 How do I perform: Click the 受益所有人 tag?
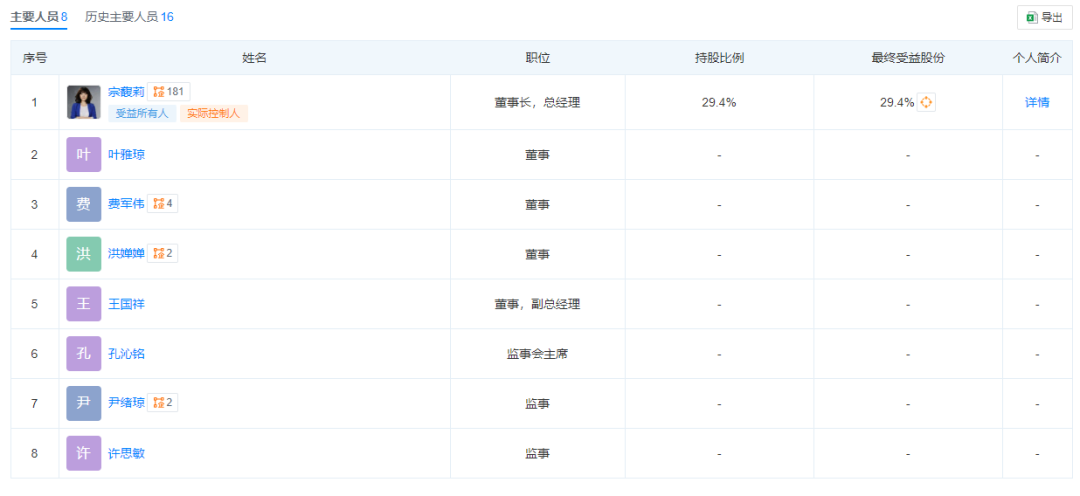pyautogui.click(x=143, y=114)
